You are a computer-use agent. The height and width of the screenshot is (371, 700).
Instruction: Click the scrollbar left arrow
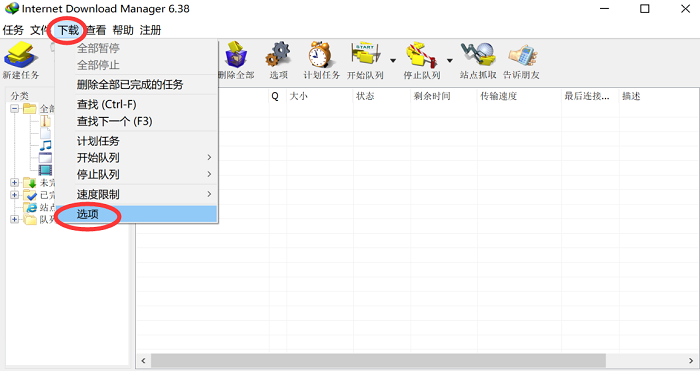click(x=143, y=360)
